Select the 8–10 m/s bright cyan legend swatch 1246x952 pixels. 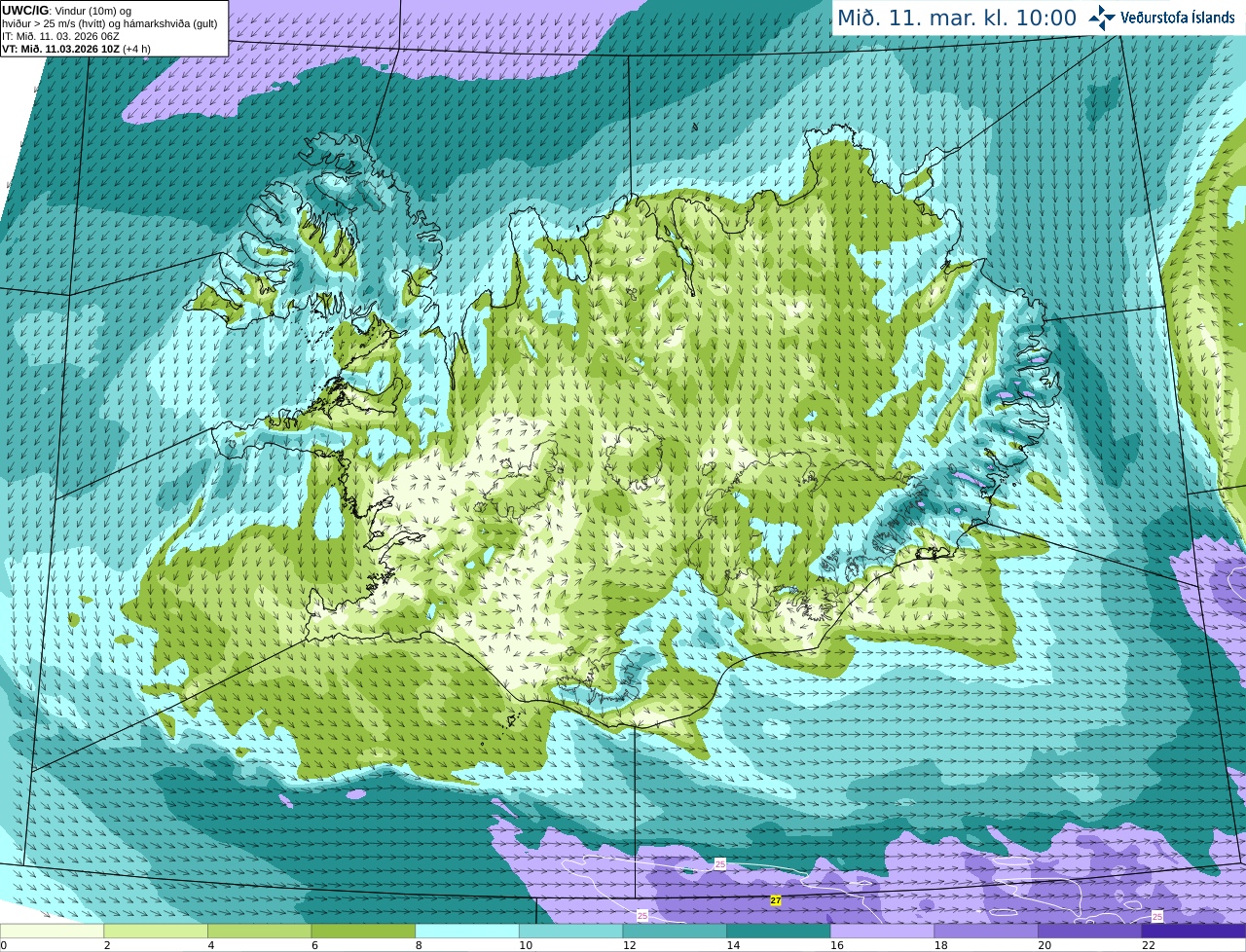click(x=467, y=932)
